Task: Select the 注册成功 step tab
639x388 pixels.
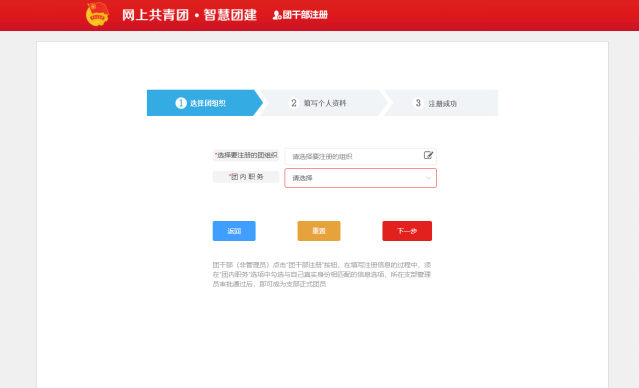Action: coord(441,103)
